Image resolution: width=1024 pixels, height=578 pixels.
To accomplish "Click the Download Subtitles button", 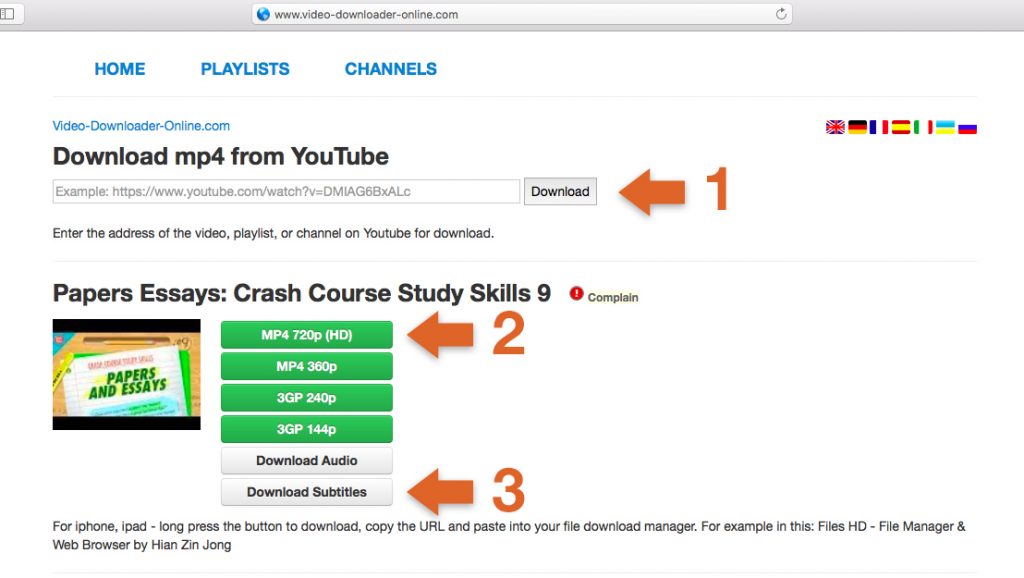I will point(306,492).
